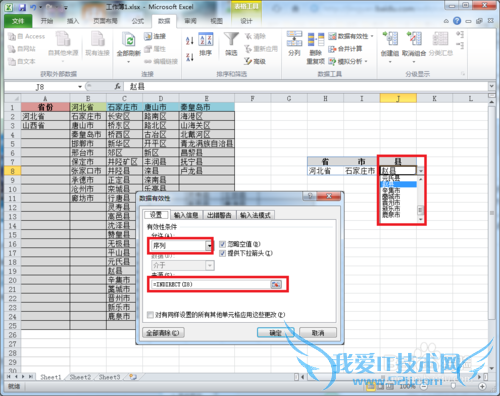Click the 取消组合 ungroup icon
Viewport: 500px width, 396px height.
click(414, 39)
